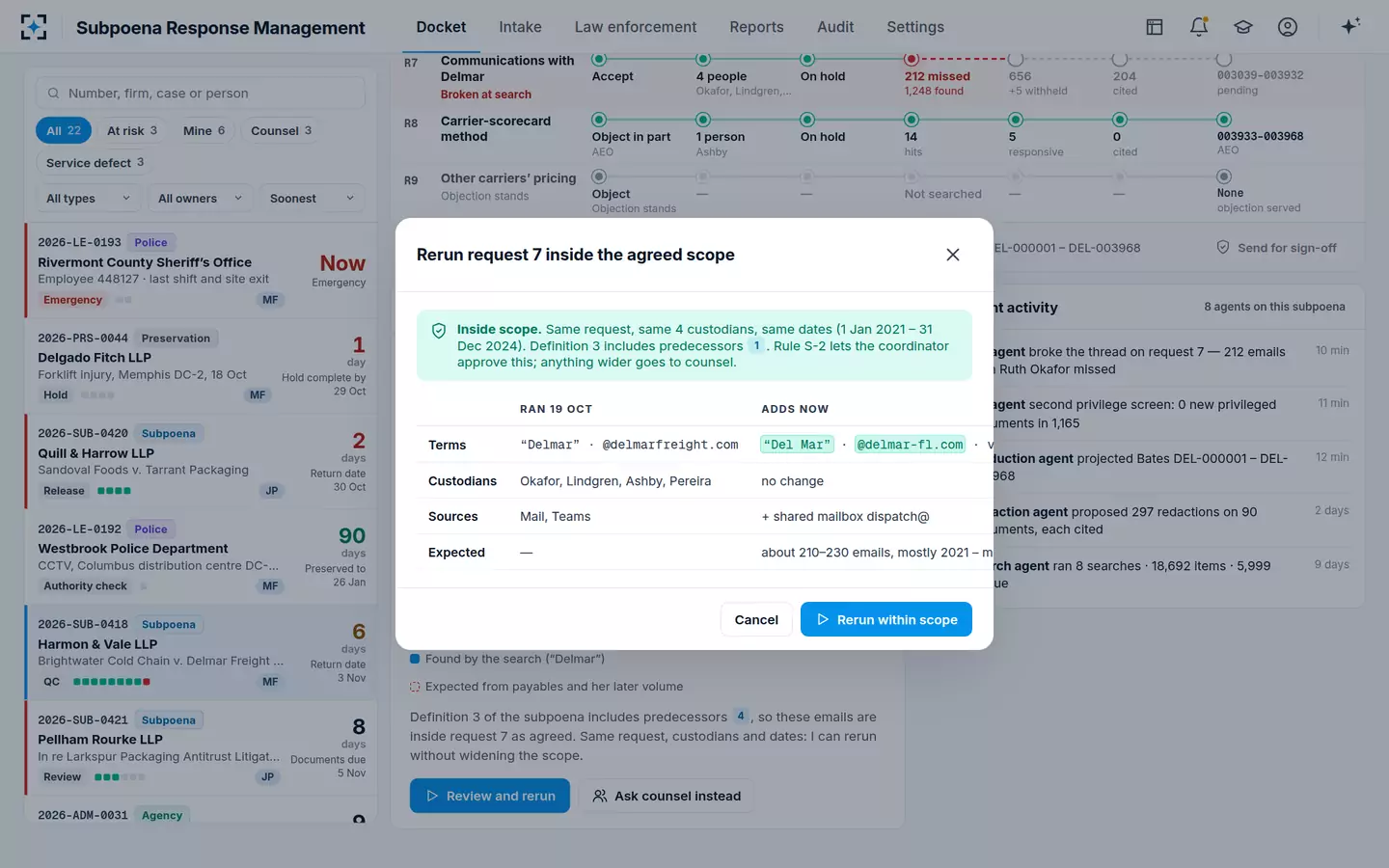Open user account profile icon
This screenshot has width=1389, height=868.
1288,27
